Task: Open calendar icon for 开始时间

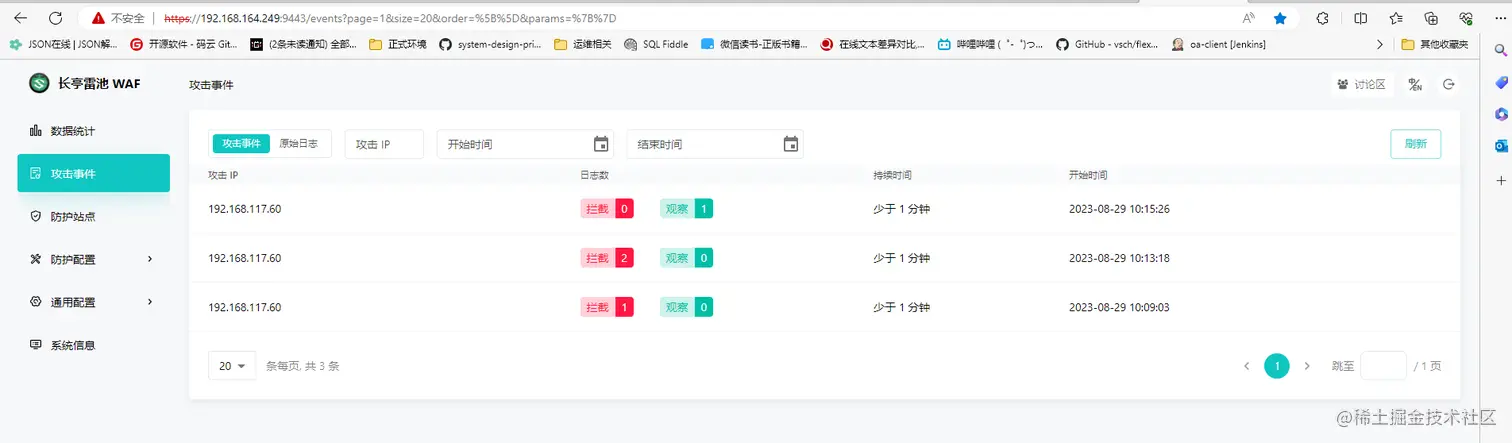Action: (601, 144)
